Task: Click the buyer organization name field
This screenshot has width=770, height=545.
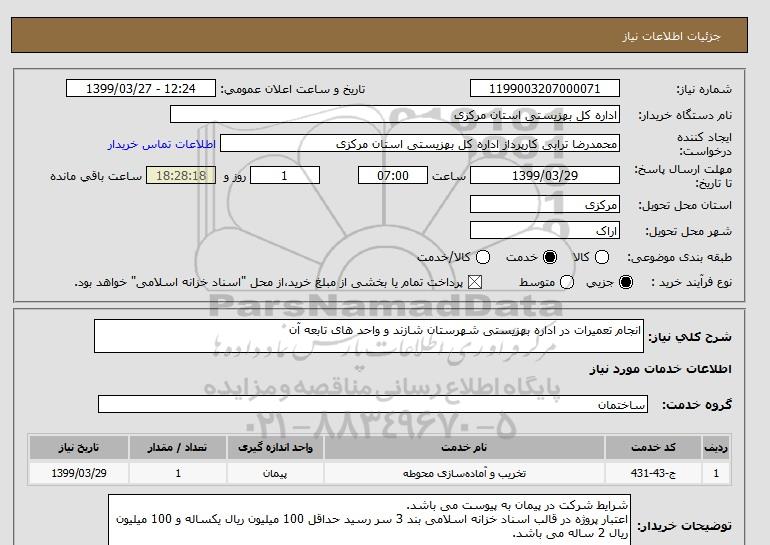Action: [395, 114]
